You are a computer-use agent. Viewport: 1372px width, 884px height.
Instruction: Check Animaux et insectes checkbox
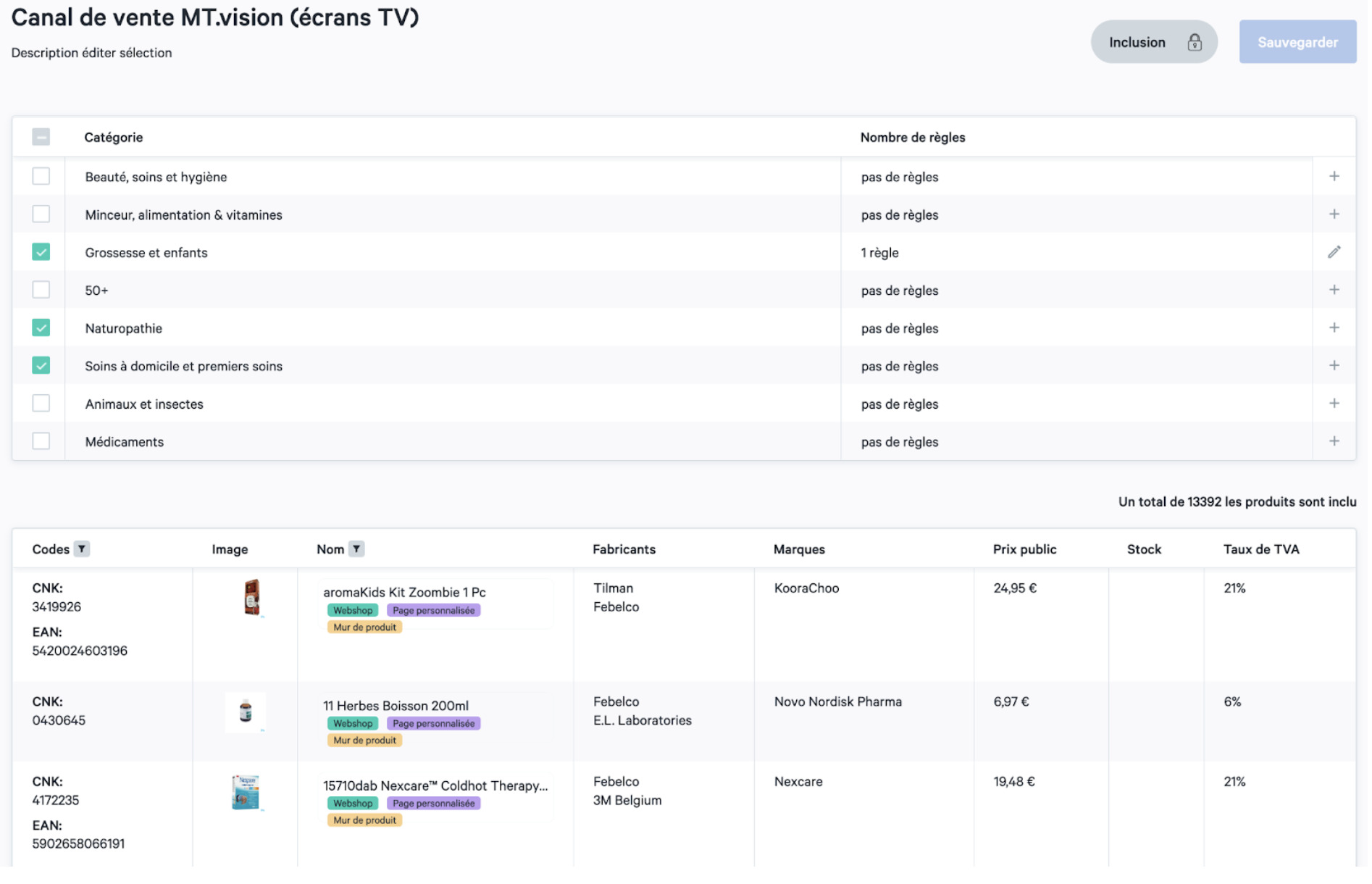41,403
